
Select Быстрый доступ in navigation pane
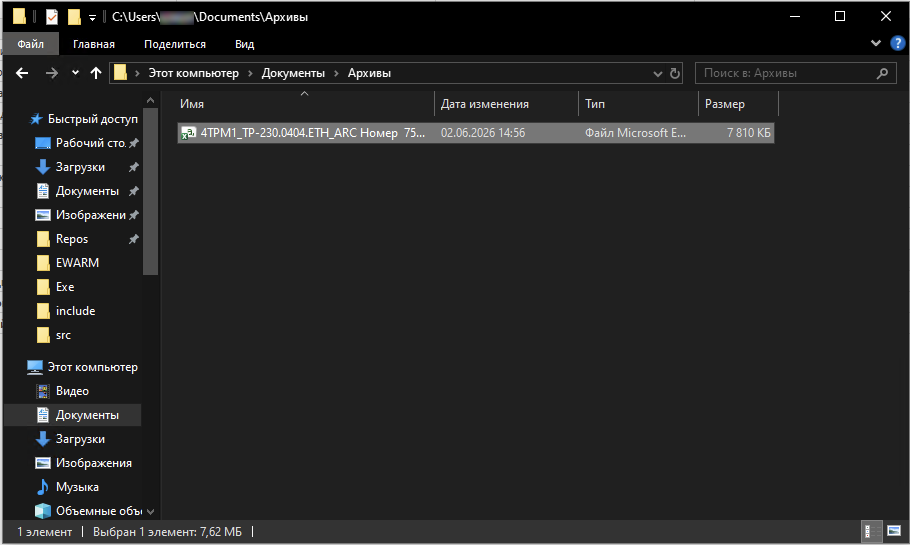pyautogui.click(x=92, y=119)
